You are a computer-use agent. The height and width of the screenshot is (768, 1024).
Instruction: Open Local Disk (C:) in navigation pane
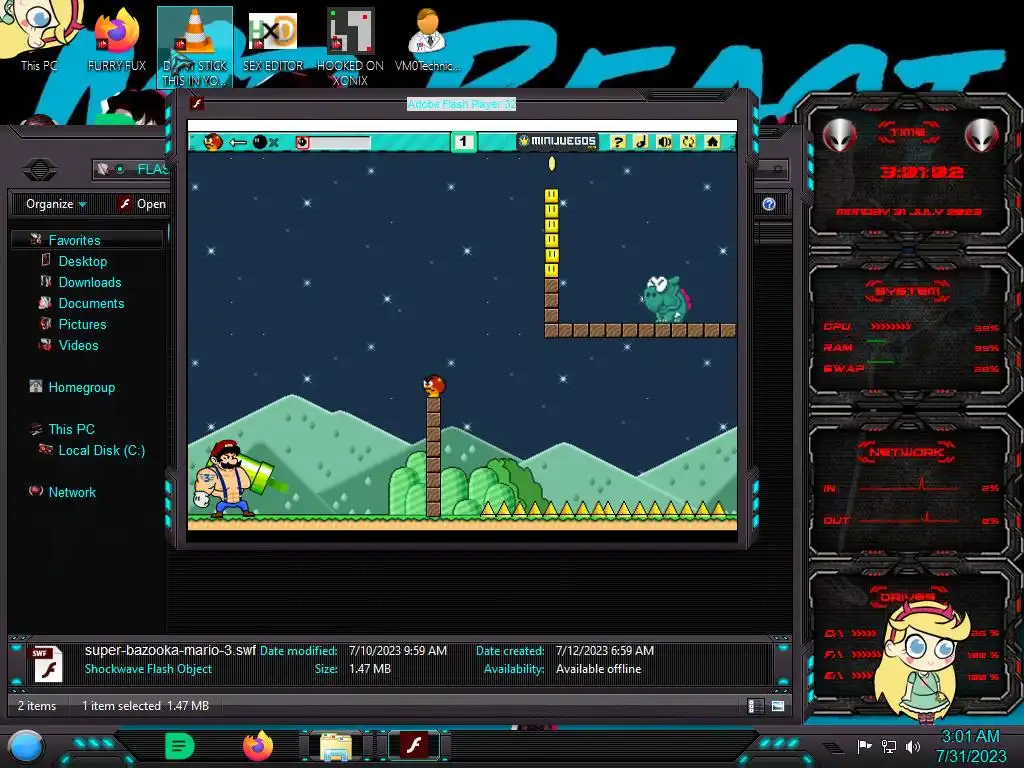point(101,450)
